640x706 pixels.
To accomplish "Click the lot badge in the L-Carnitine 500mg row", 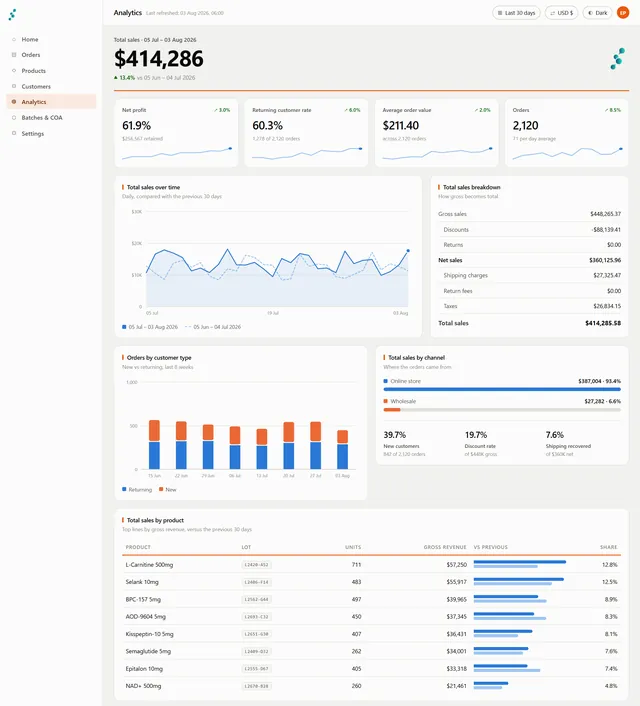I will [x=257, y=565].
